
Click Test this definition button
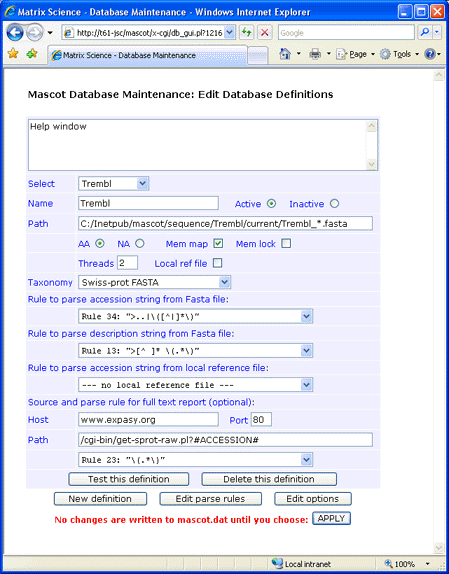129,479
